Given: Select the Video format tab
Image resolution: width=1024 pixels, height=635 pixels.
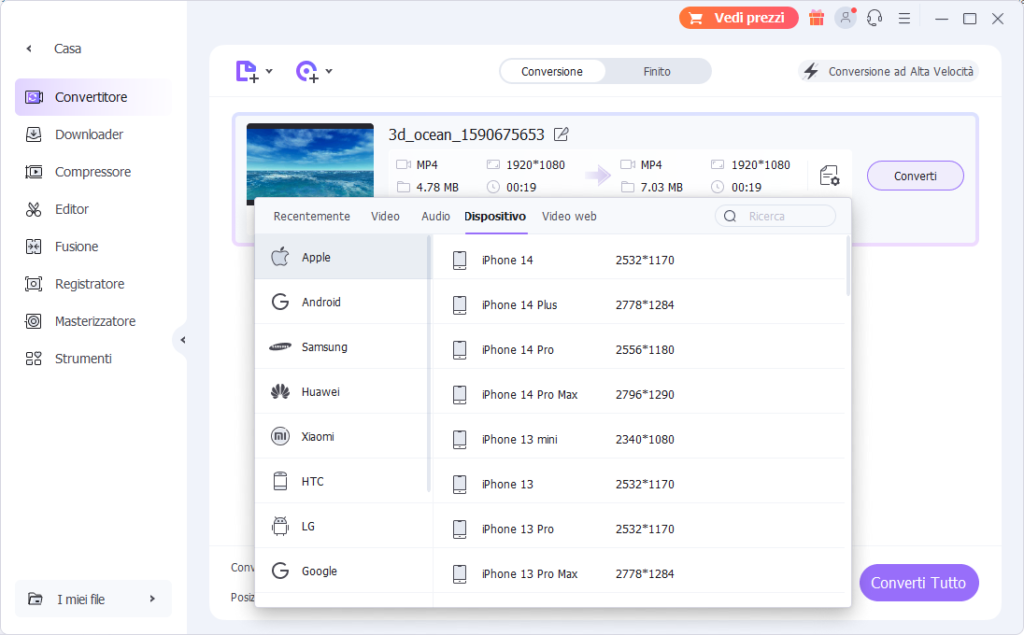Looking at the screenshot, I should tap(385, 216).
